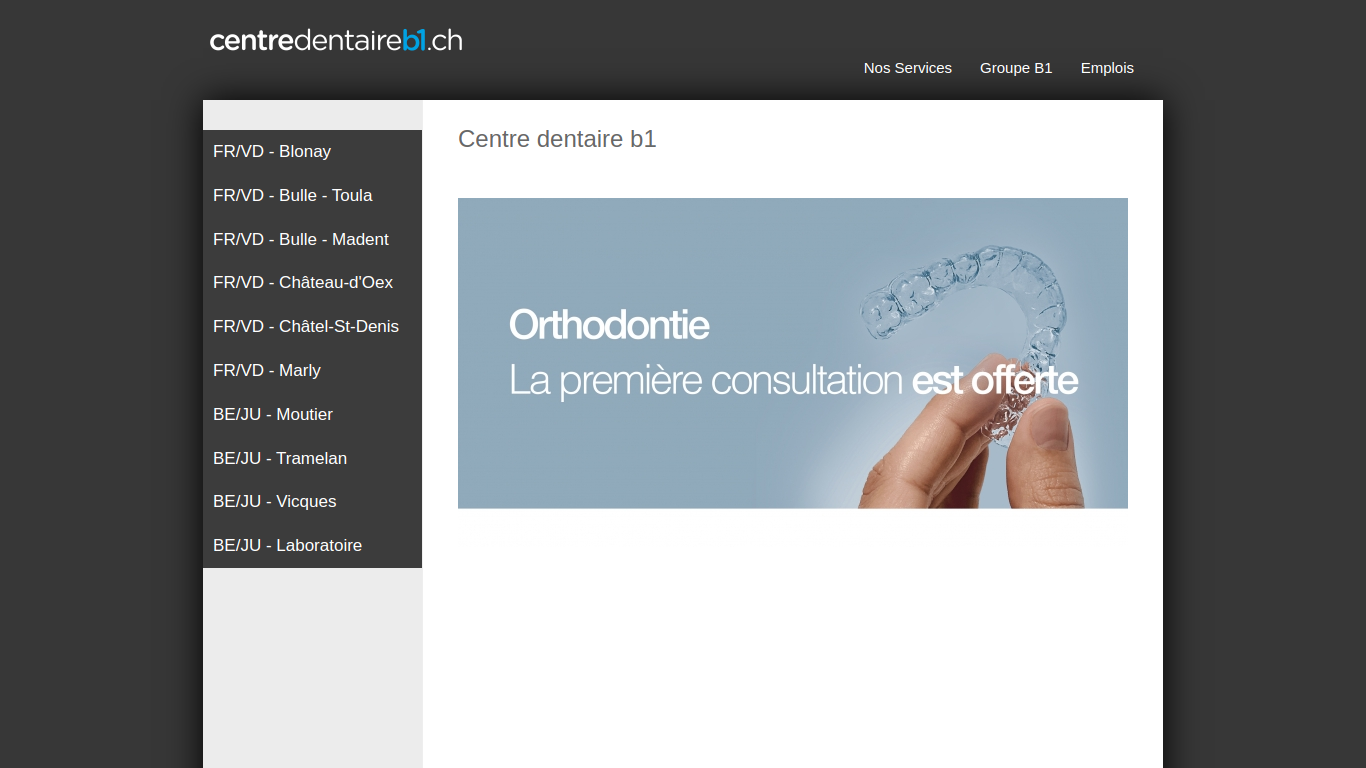Click the Centre dentaire b1 heading
The image size is (1366, 768).
[x=557, y=139]
